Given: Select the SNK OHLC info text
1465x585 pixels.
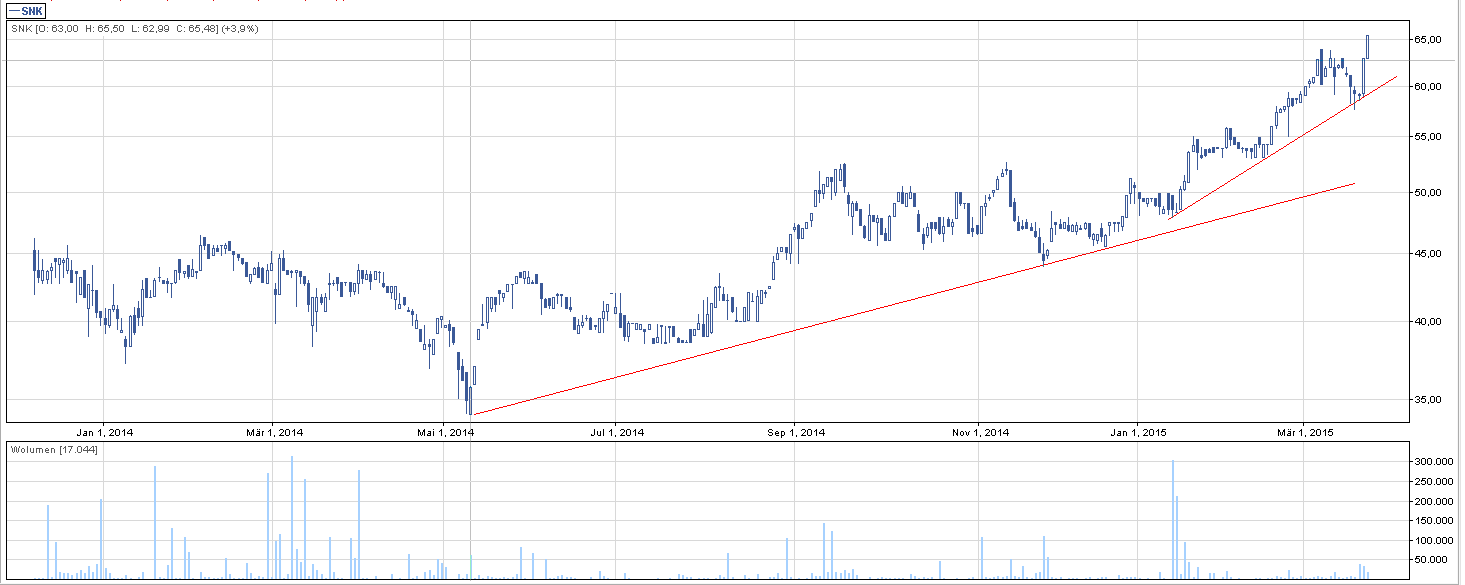Looking at the screenshot, I should pos(134,29).
